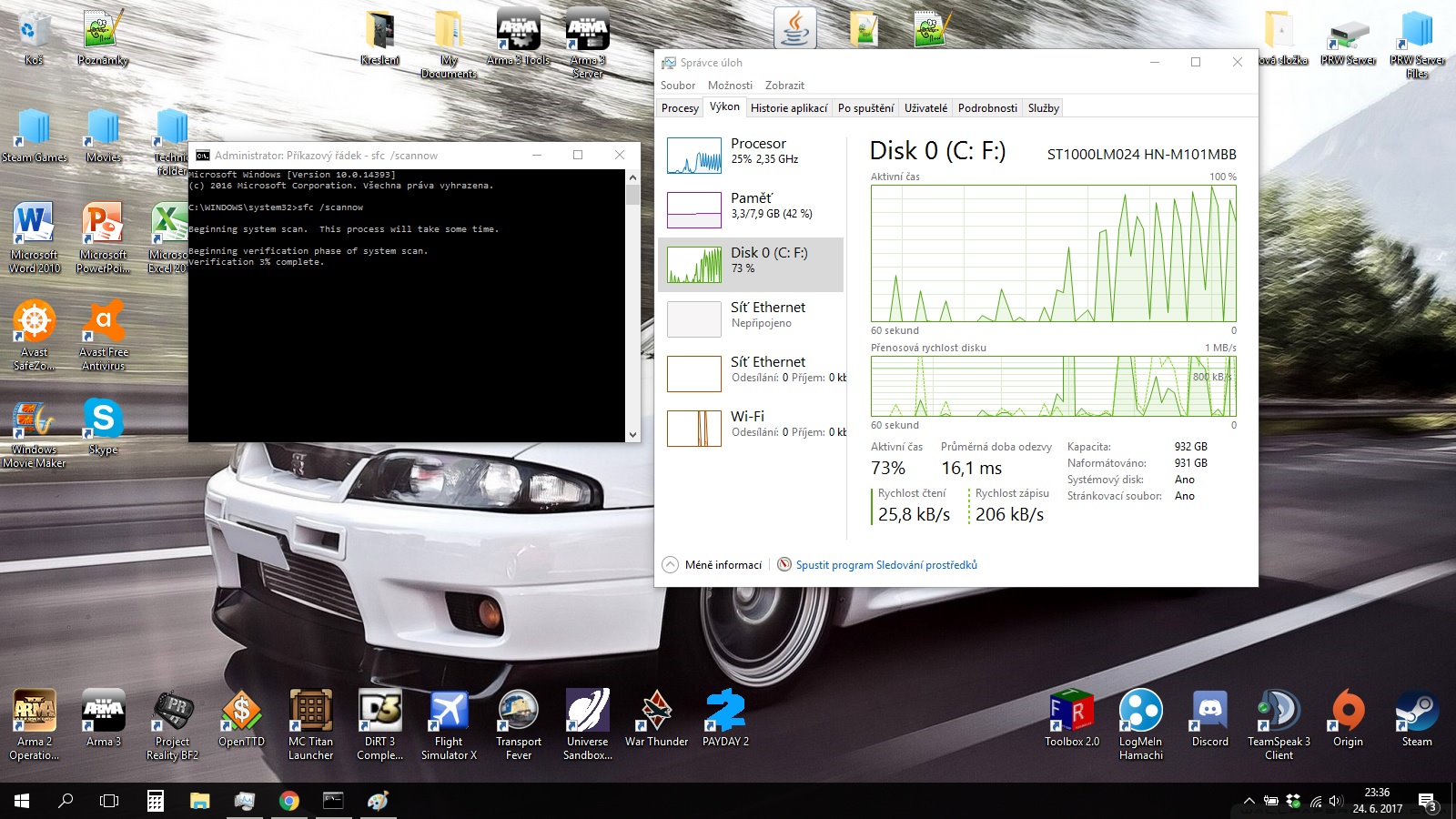Open the Discord desktop icon
The width and height of the screenshot is (1456, 819).
[x=1209, y=712]
